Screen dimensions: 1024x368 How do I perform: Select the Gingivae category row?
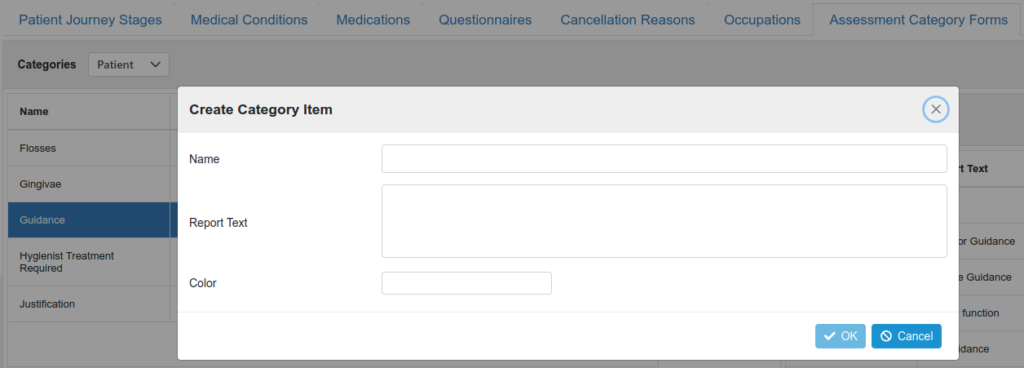pos(89,184)
